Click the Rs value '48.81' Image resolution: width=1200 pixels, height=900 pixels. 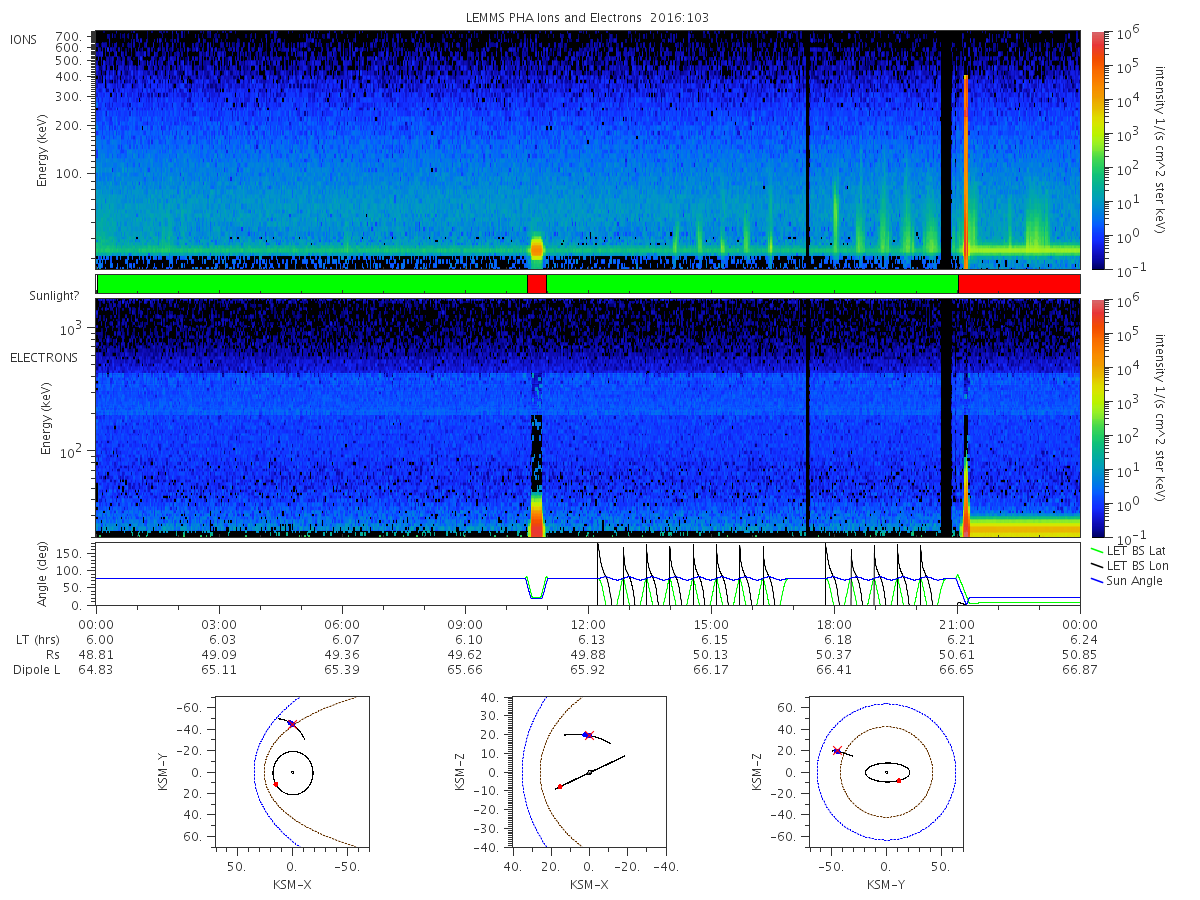coord(96,654)
